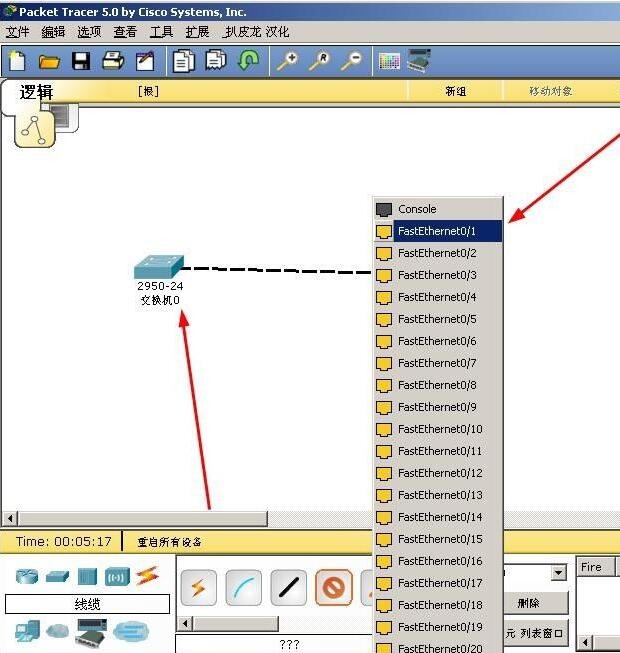Select FastEthernet0/1 port
Viewport: 620px width, 653px height.
(x=438, y=231)
